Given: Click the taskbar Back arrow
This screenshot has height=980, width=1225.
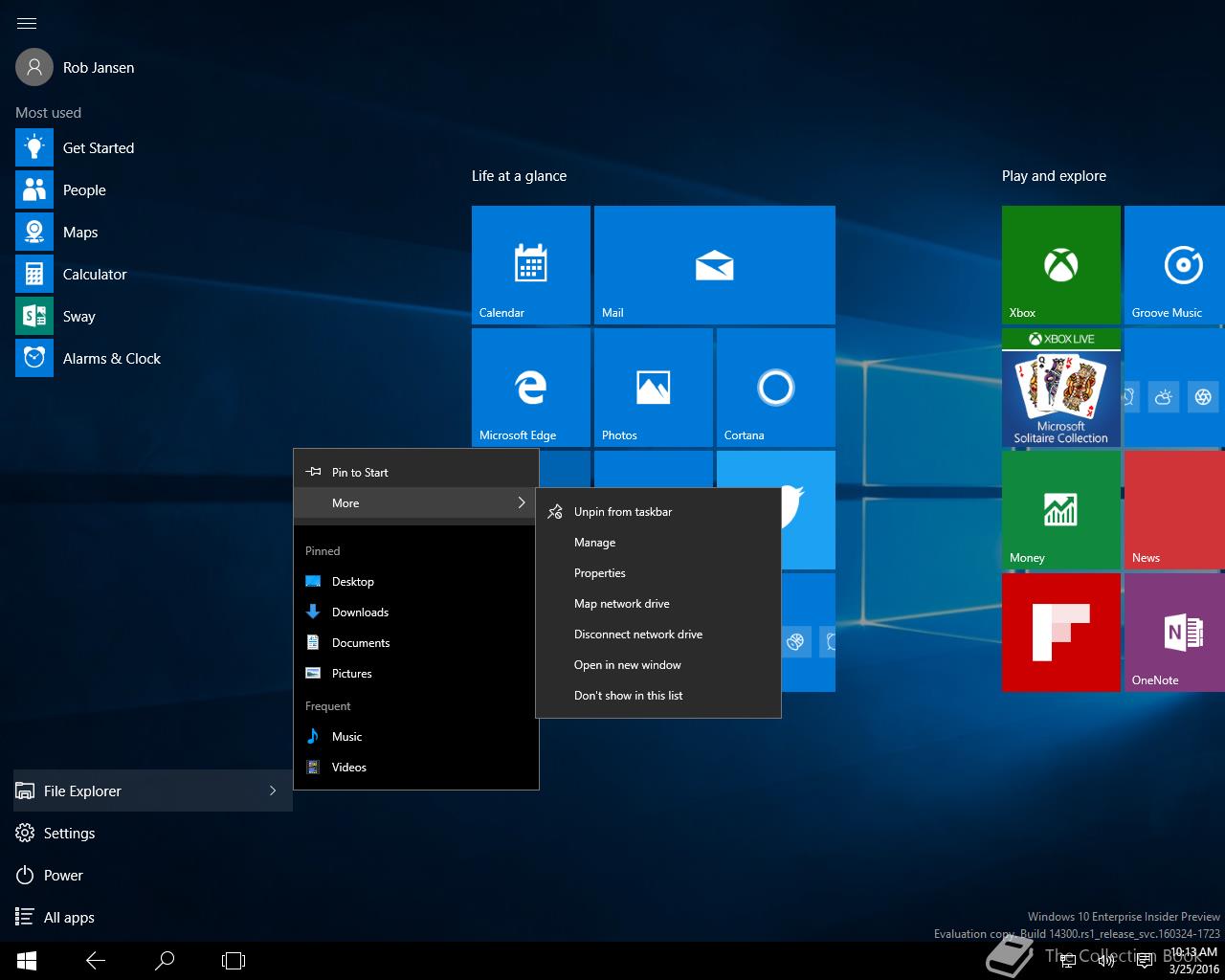Looking at the screenshot, I should [x=96, y=961].
